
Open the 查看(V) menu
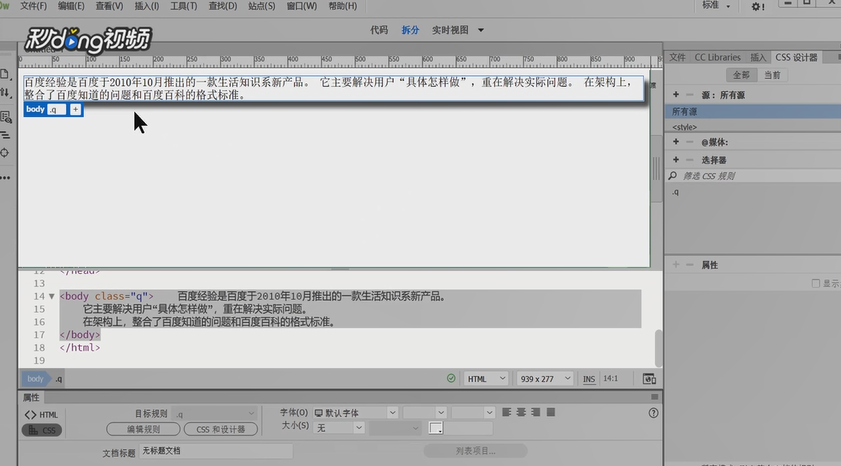pos(109,6)
